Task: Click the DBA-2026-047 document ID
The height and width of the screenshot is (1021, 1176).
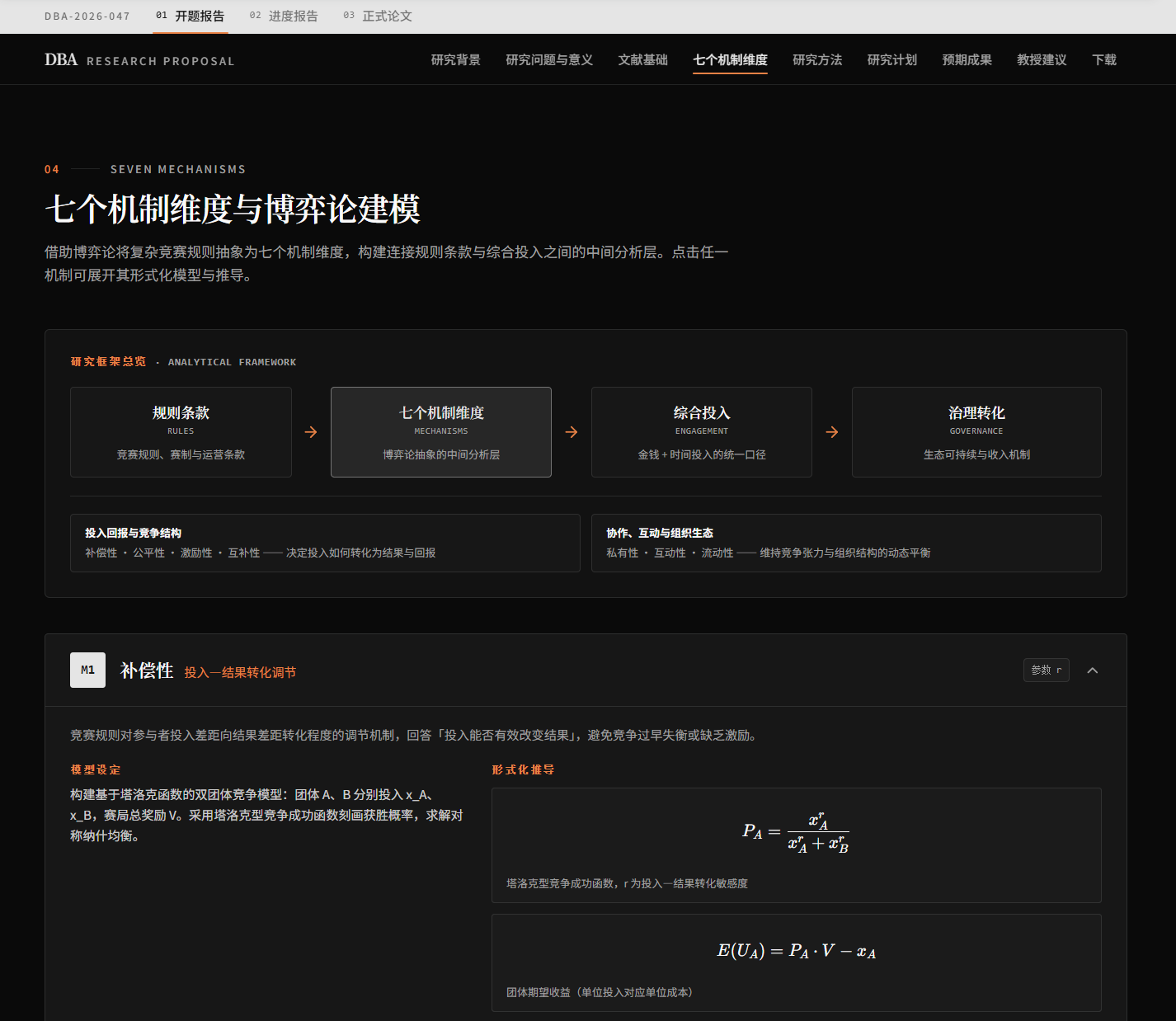Action: (x=87, y=16)
